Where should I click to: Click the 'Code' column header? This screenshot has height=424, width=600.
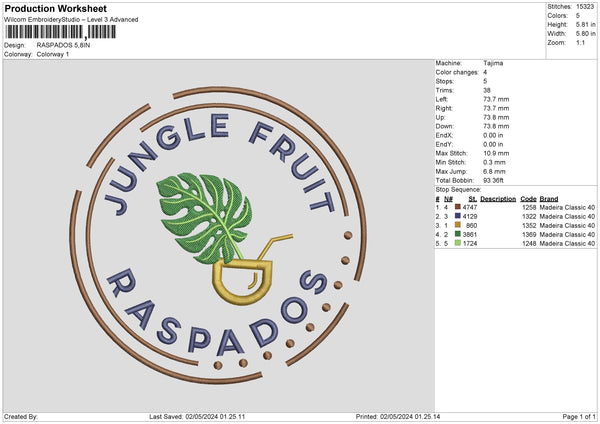pos(528,199)
